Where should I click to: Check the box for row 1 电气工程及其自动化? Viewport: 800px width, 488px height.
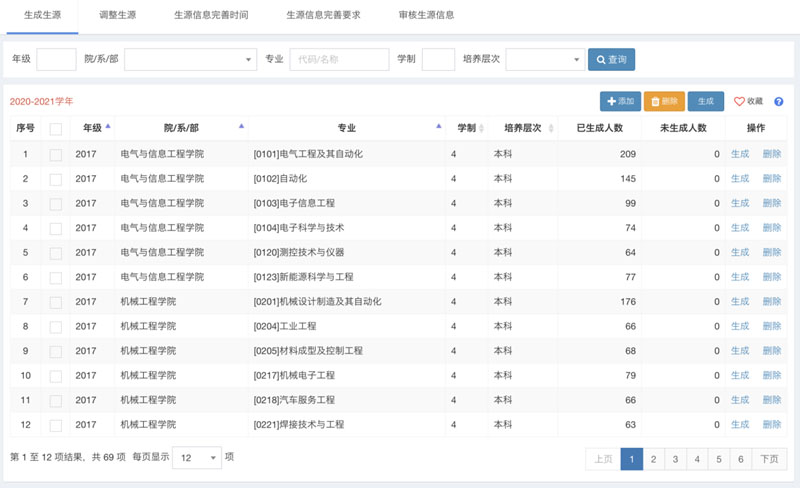tap(56, 154)
